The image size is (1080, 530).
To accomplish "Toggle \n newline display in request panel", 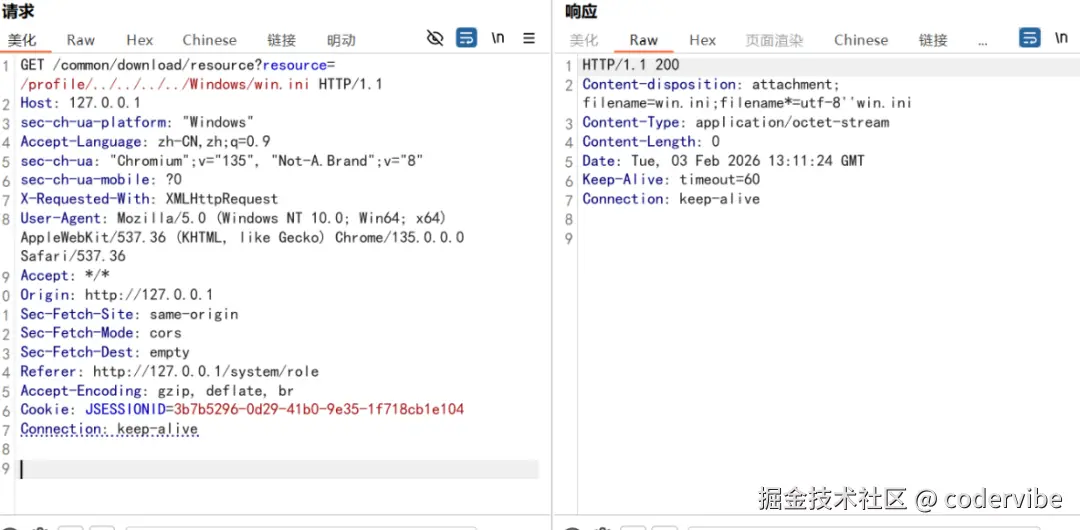I will point(498,38).
